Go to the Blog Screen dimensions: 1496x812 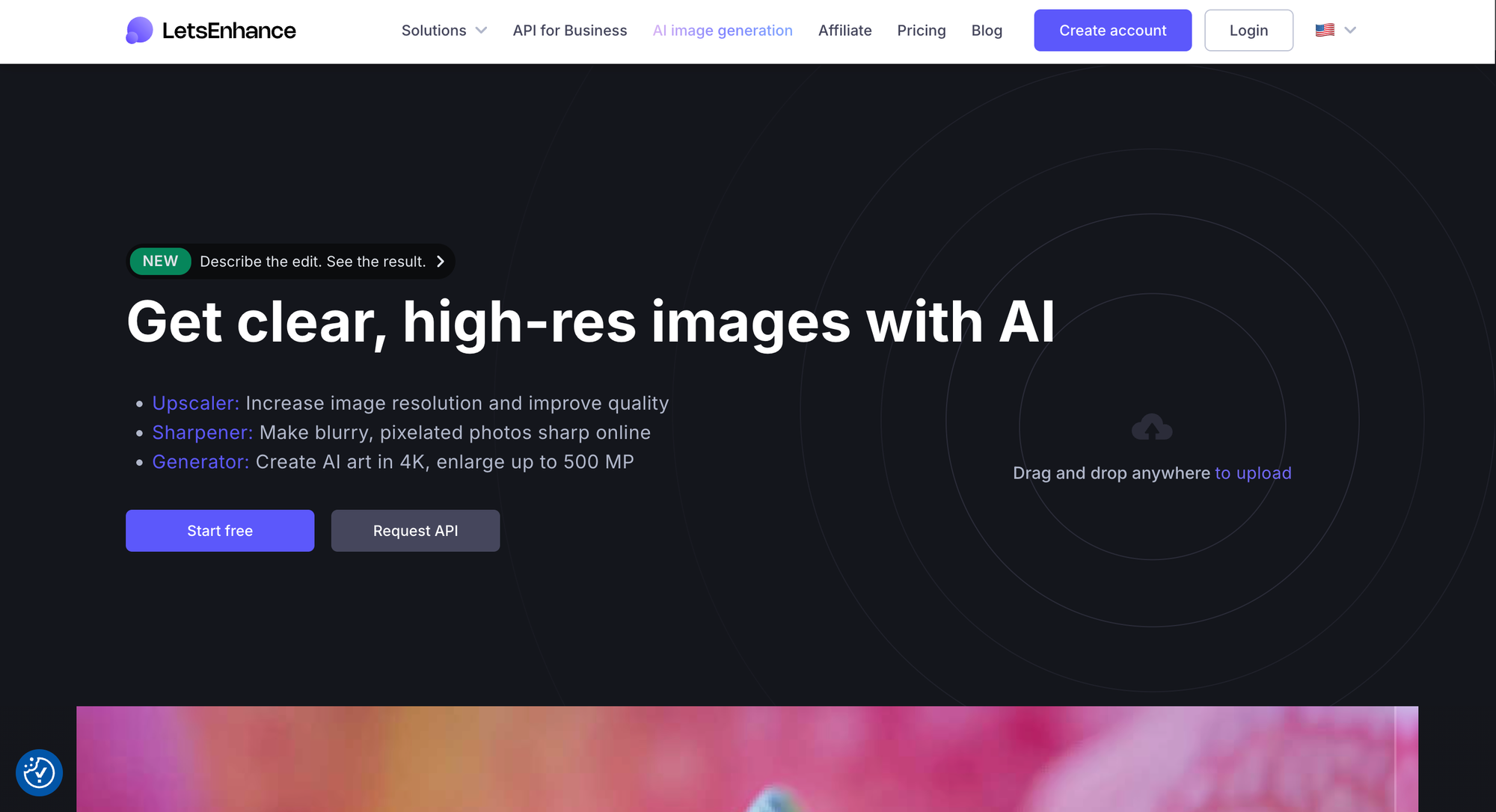(987, 31)
